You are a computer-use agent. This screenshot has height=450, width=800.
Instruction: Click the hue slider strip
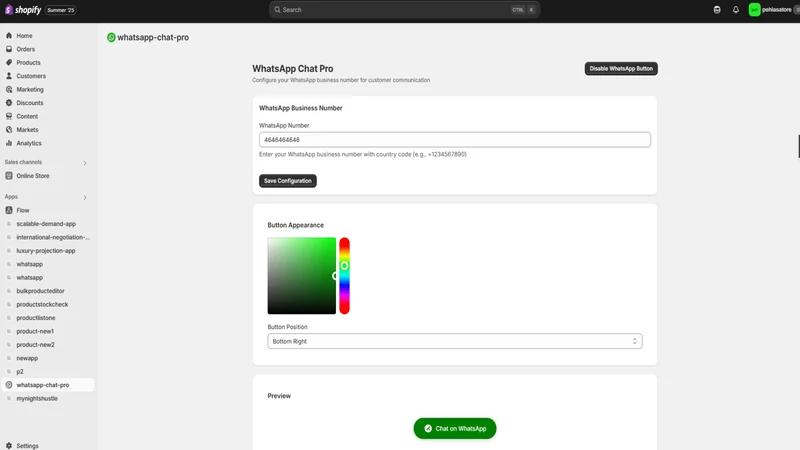344,276
